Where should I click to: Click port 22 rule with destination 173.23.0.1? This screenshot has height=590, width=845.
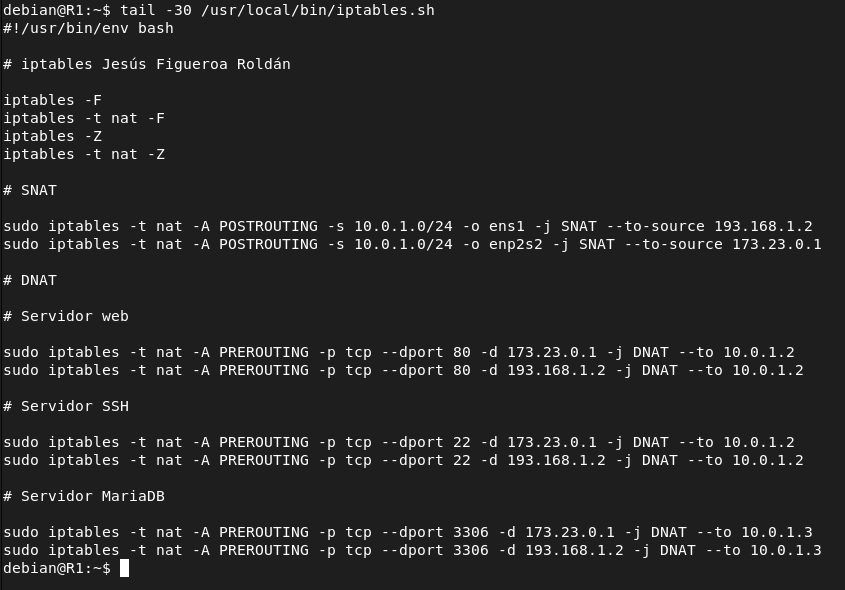click(x=399, y=442)
